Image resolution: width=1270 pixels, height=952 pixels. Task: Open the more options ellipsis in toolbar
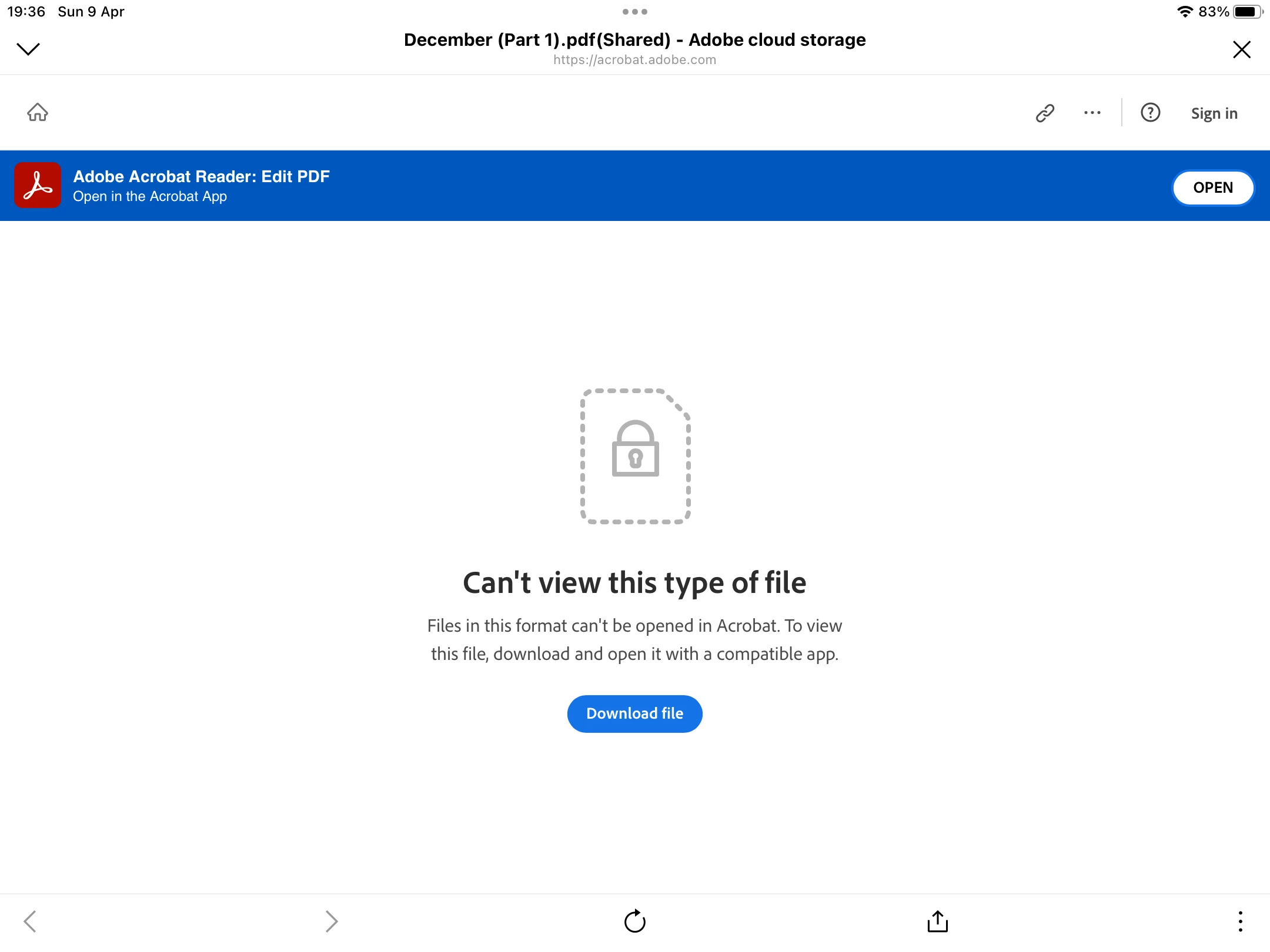tap(1092, 113)
